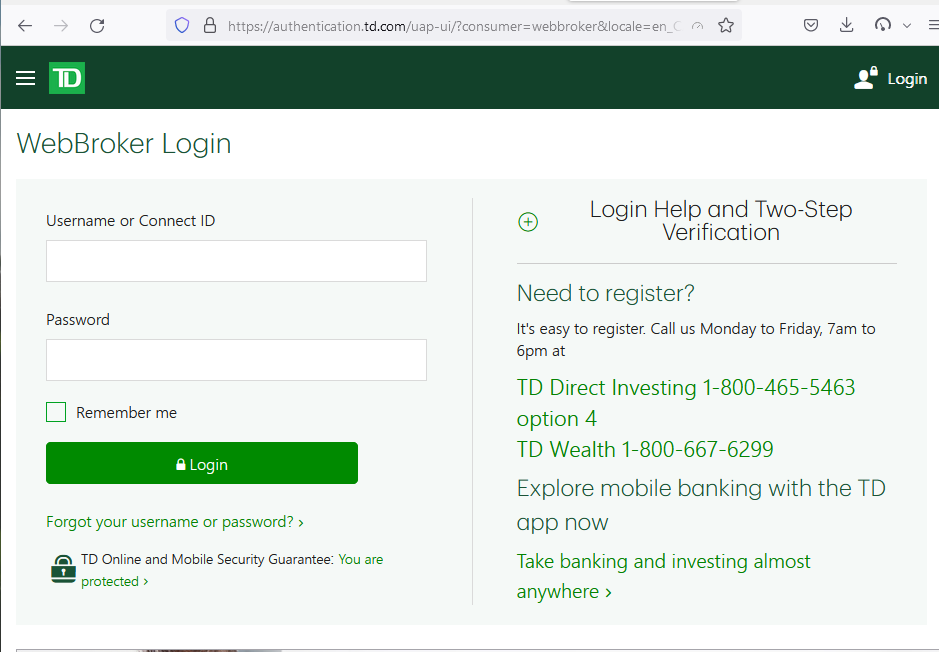The height and width of the screenshot is (652, 939).
Task: Toggle the Remember me checkbox
Action: (x=56, y=412)
